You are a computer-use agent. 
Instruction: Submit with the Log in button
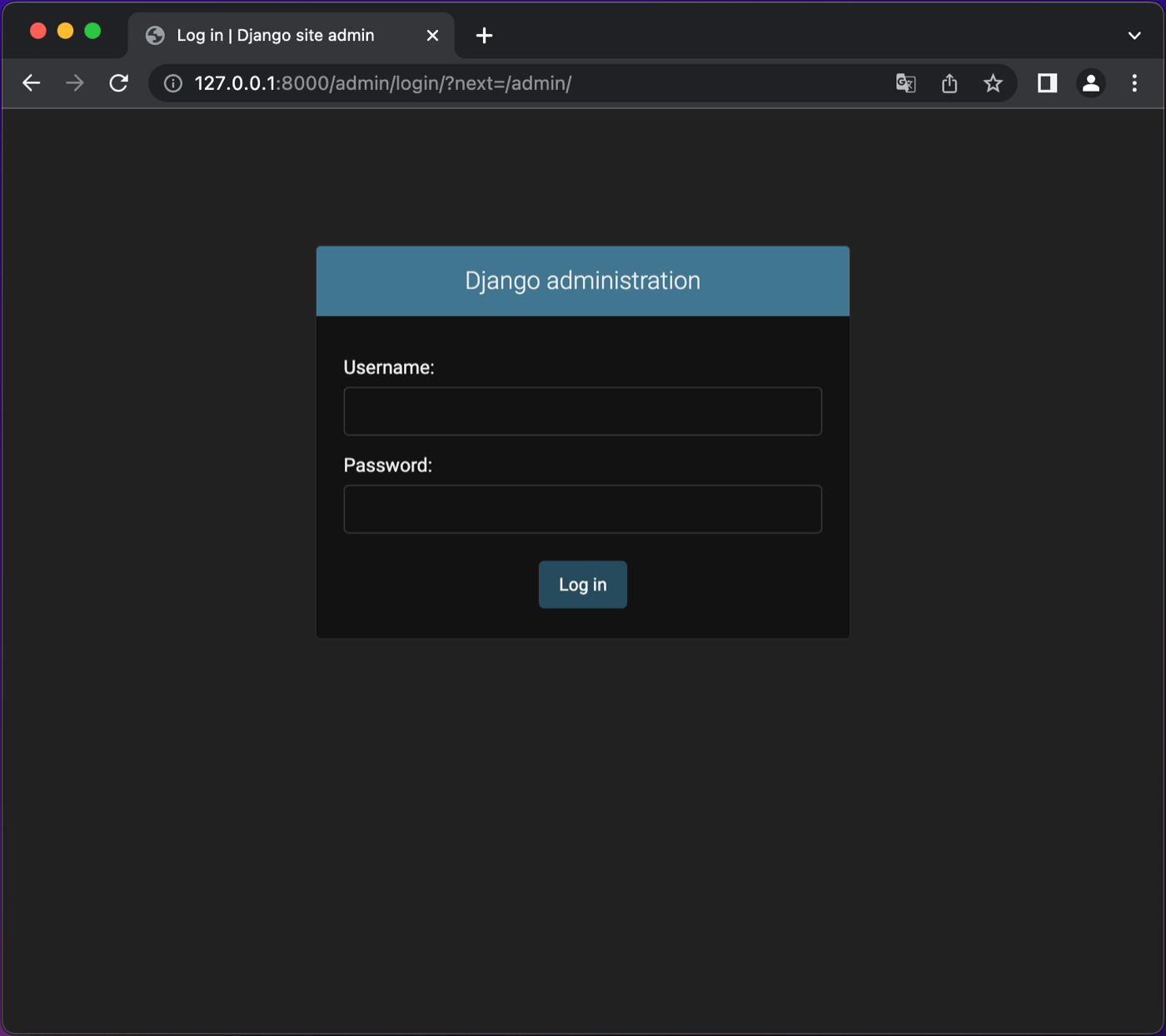click(x=583, y=585)
